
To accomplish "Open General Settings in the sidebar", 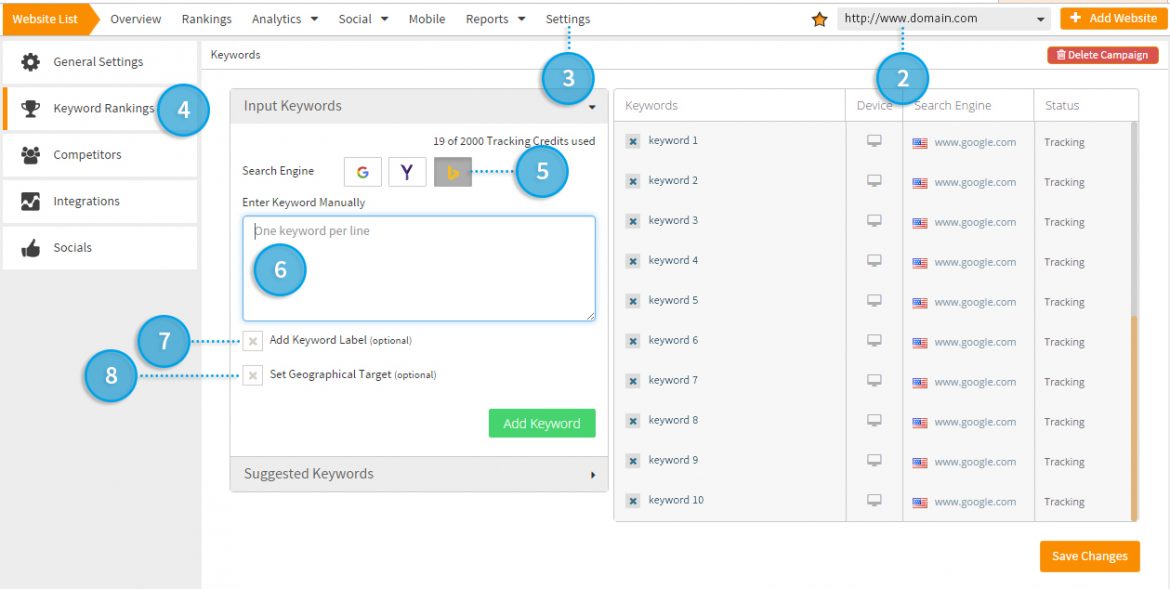I will pyautogui.click(x=100, y=62).
